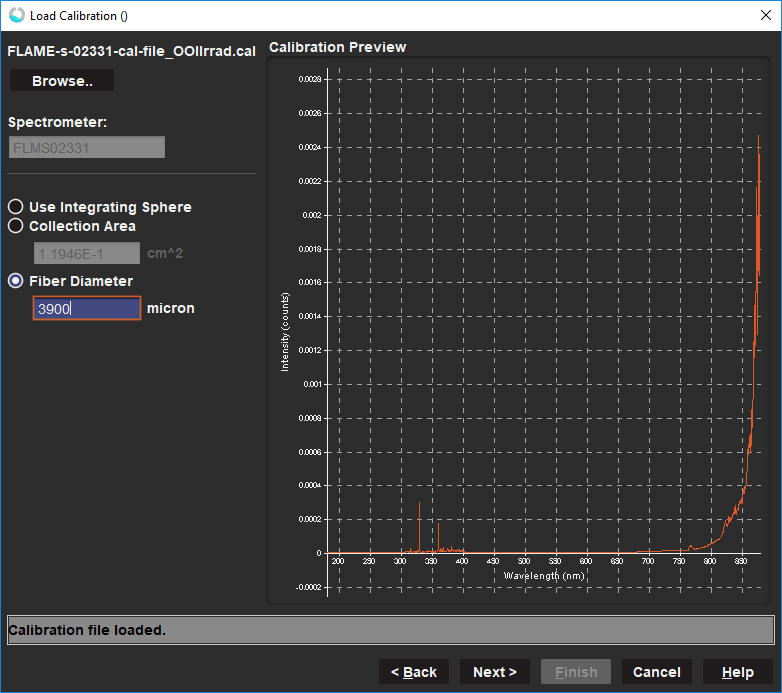Open Help for this dialog
Image resolution: width=782 pixels, height=693 pixels.
click(737, 672)
